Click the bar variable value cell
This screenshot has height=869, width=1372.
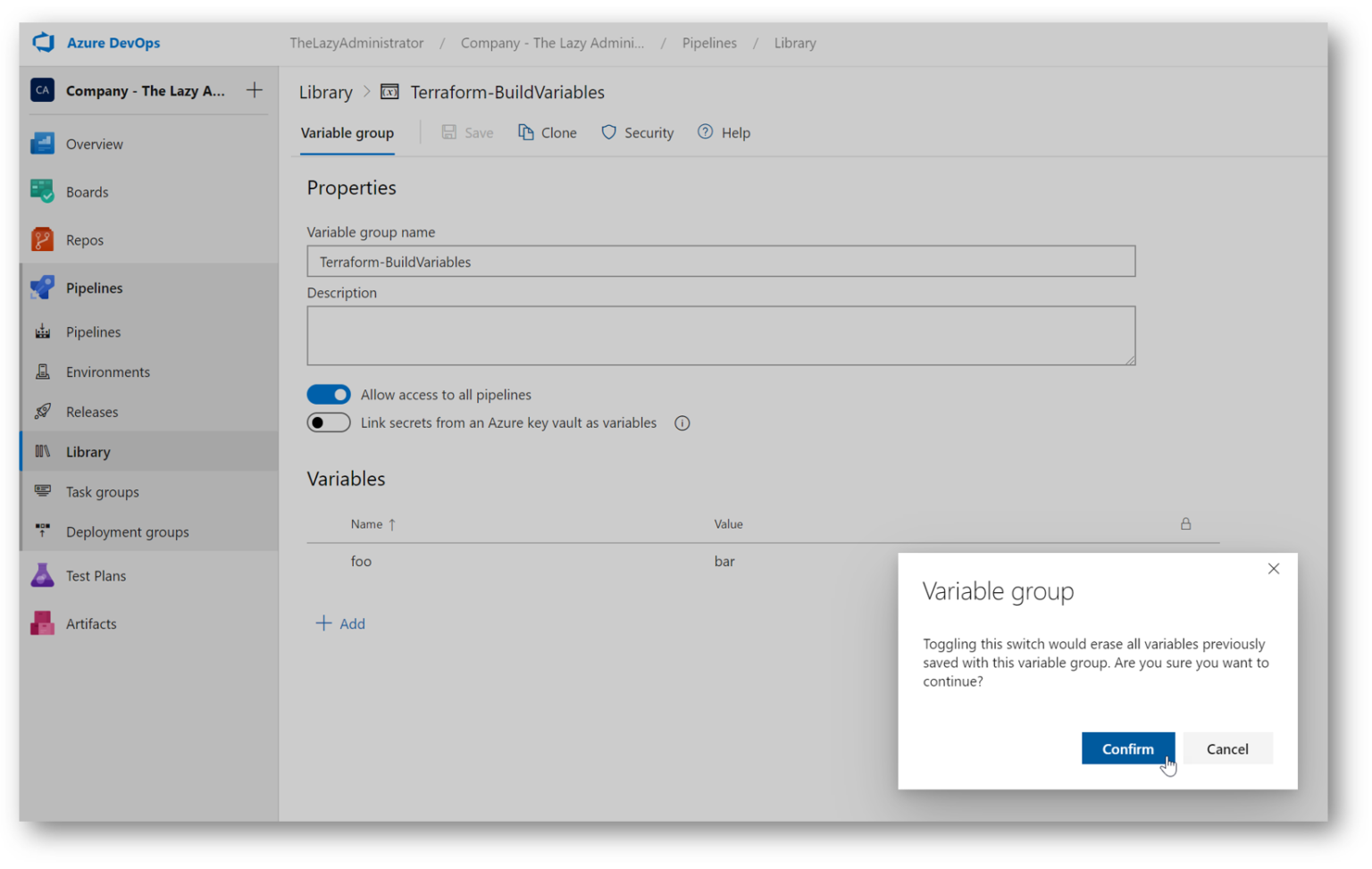pos(724,561)
